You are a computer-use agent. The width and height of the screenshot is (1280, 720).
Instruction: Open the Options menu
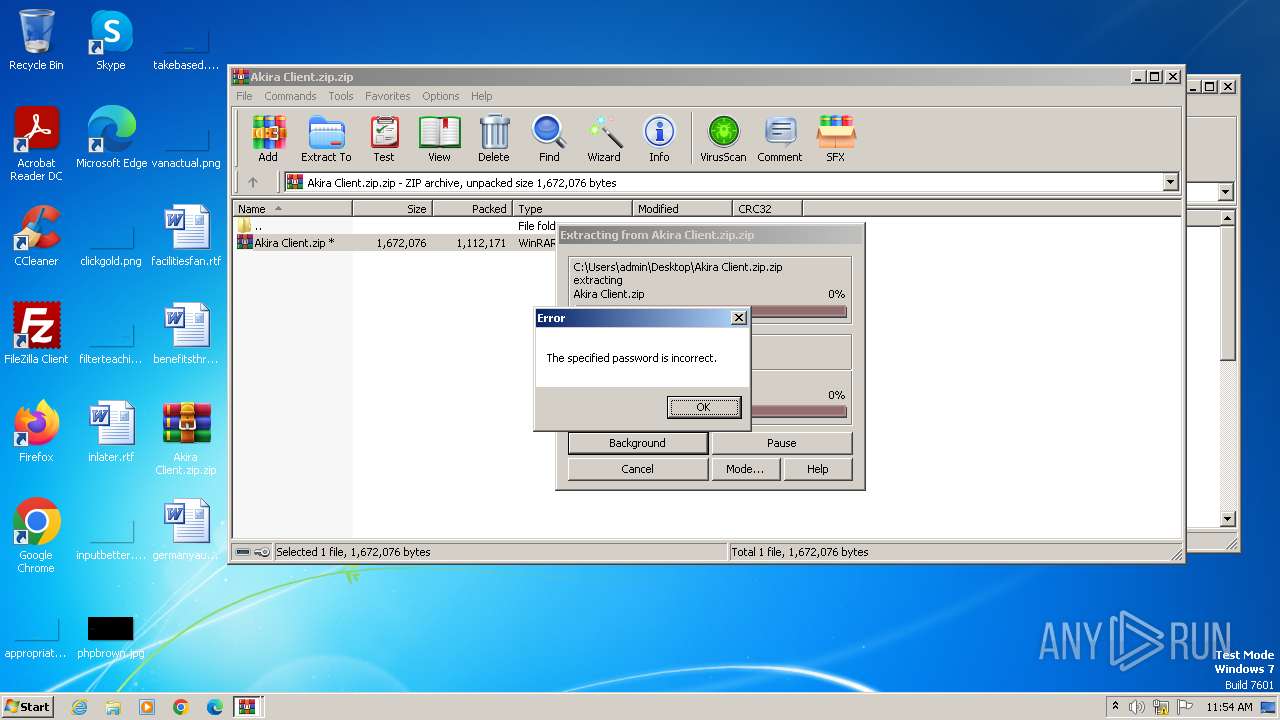440,96
